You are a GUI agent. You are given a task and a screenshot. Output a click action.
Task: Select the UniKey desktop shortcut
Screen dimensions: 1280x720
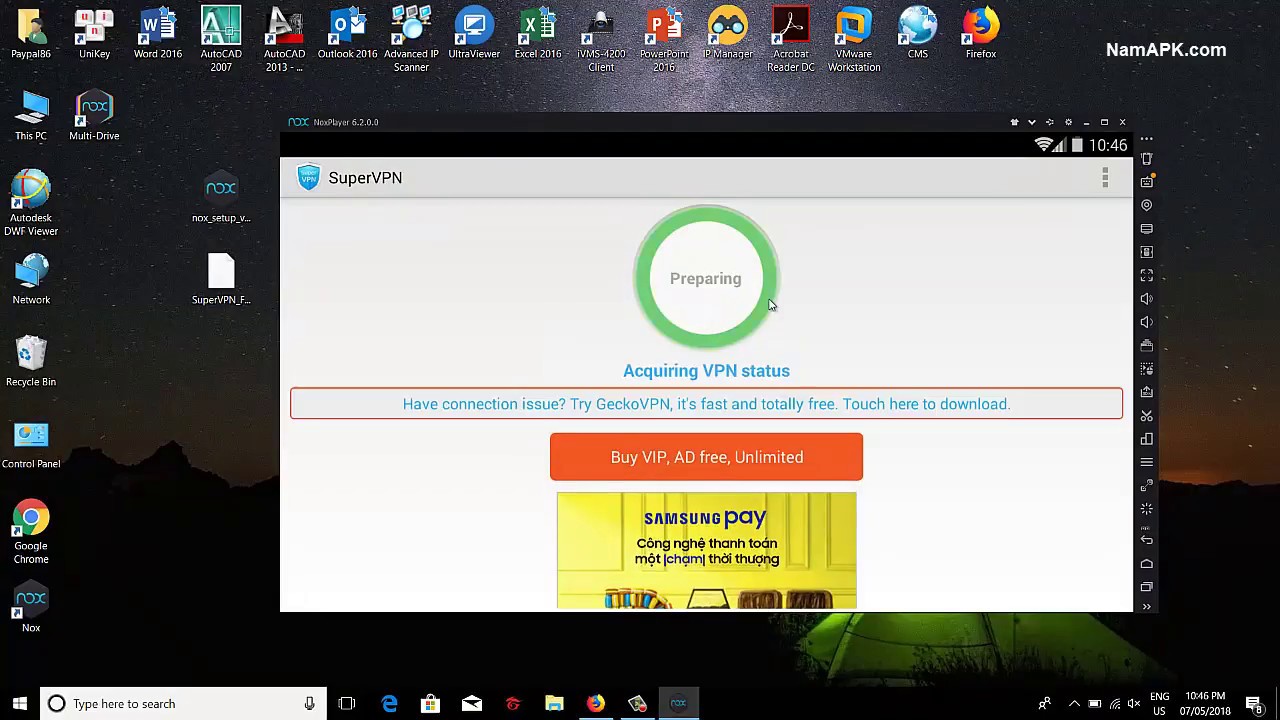coord(94,33)
